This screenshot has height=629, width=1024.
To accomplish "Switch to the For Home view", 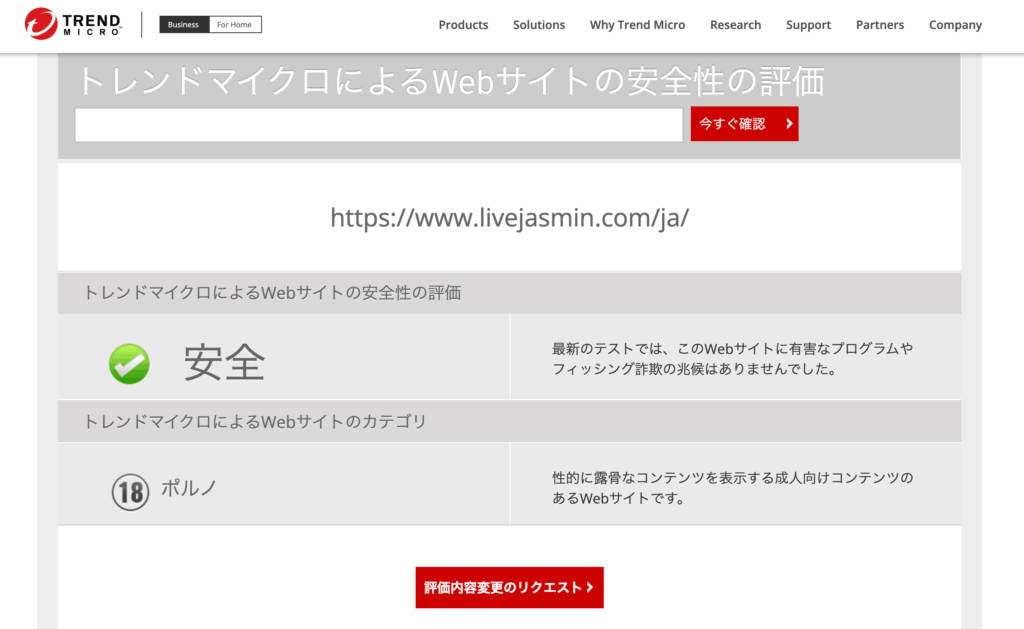I will click(x=236, y=24).
